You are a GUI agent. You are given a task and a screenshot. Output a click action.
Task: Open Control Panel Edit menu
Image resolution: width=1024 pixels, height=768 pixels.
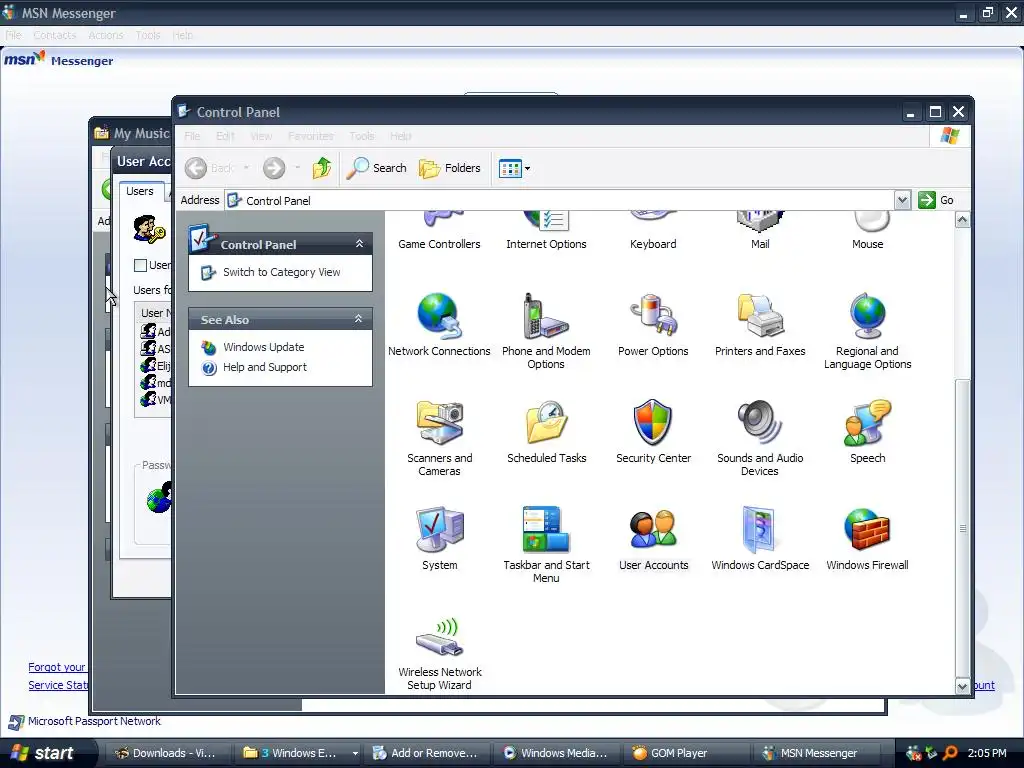point(225,136)
